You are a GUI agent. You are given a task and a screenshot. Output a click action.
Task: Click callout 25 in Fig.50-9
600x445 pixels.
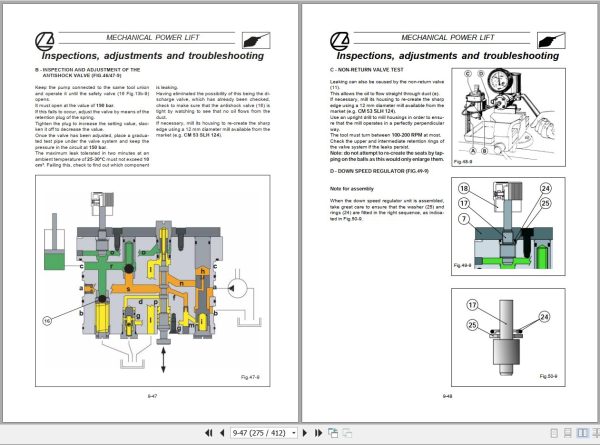[473, 325]
